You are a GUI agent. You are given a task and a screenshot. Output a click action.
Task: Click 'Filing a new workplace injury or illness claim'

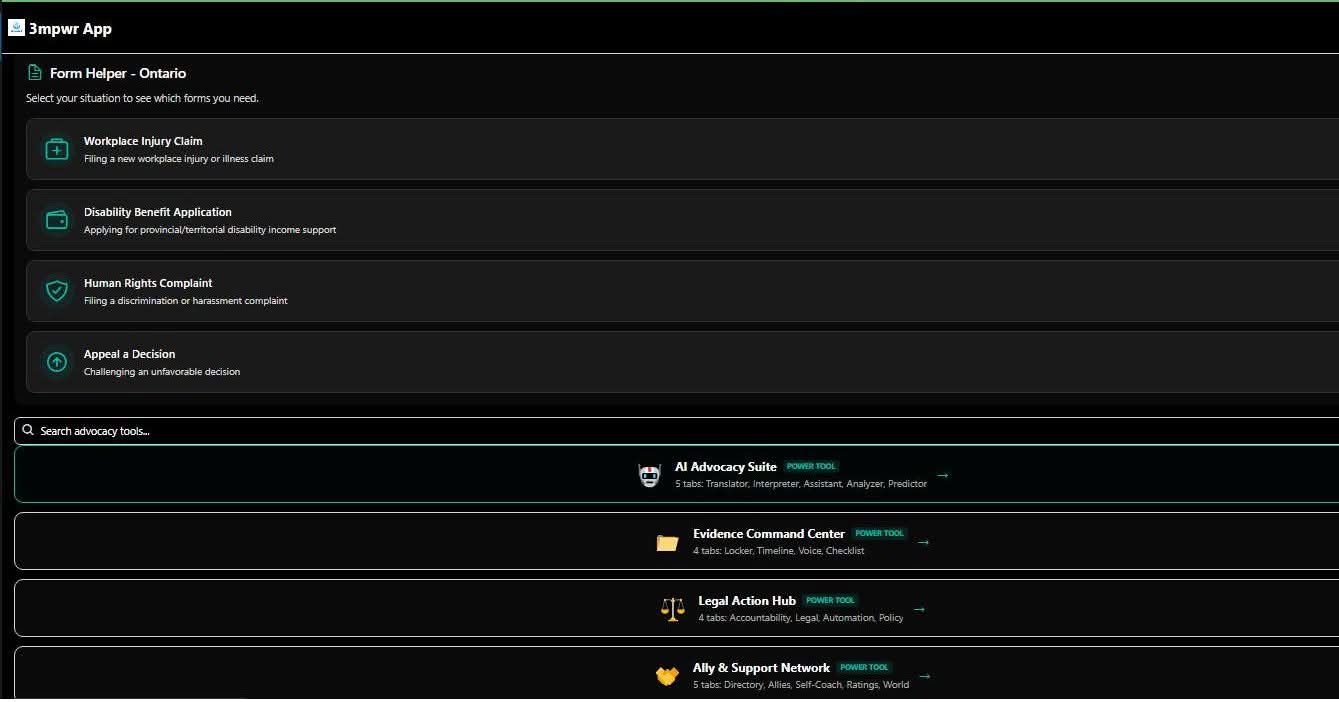[x=179, y=159]
